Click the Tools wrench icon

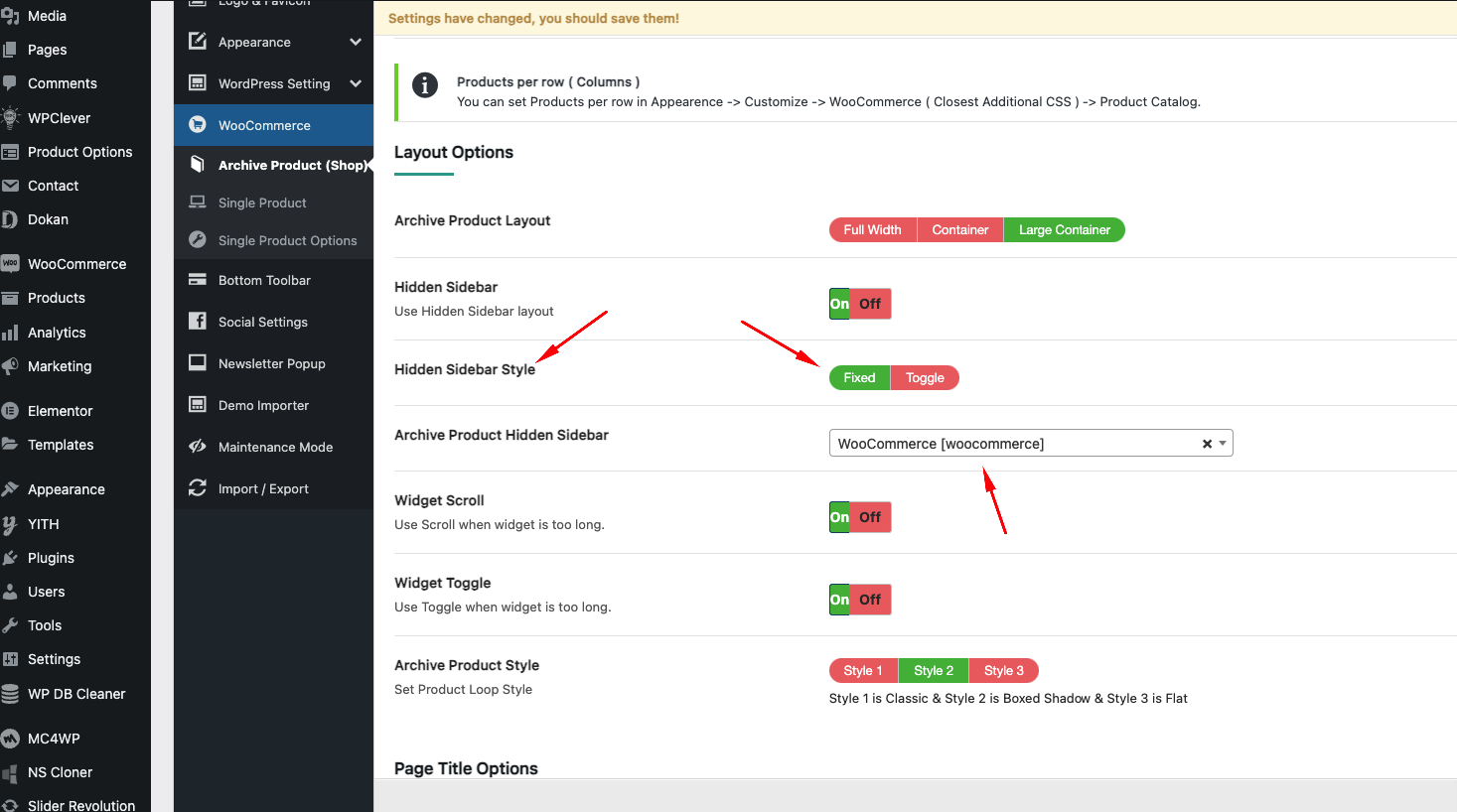point(10,625)
